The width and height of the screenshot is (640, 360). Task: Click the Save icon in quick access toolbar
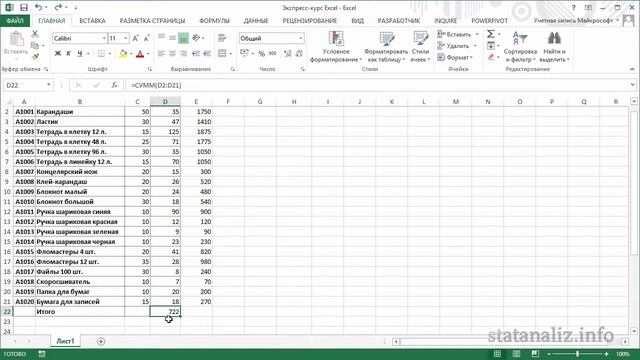click(24, 7)
